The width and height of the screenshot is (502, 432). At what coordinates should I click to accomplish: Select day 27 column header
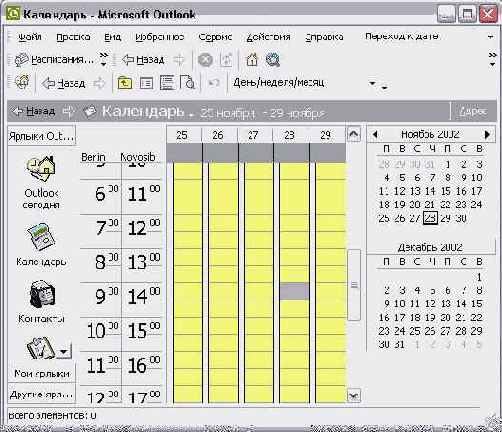pyautogui.click(x=253, y=135)
